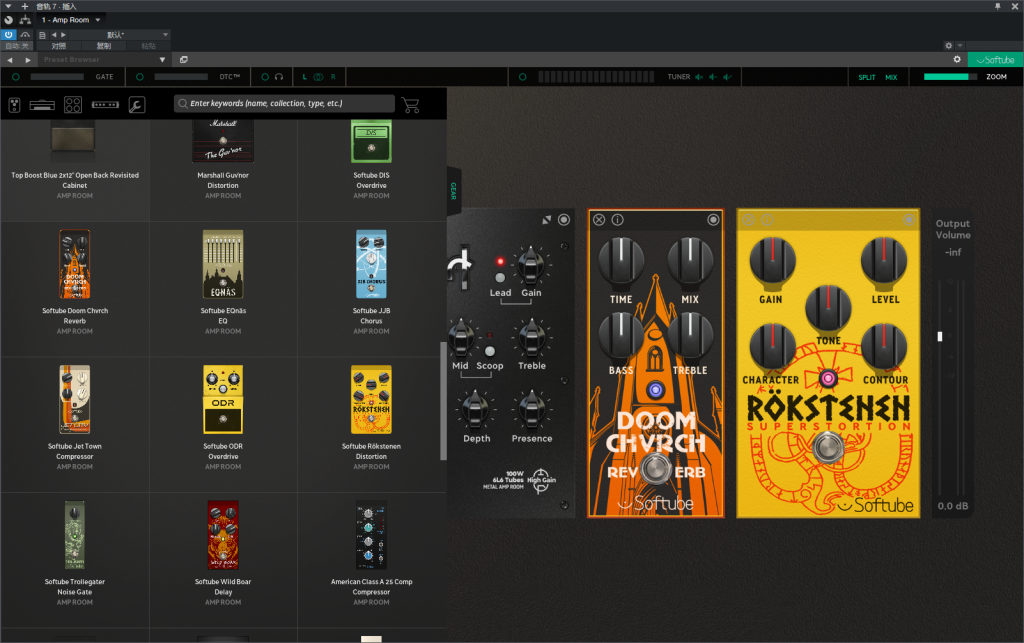Select Softube EQnäs EQ thumbnail
Screen dimensions: 1024x643
(x=223, y=264)
